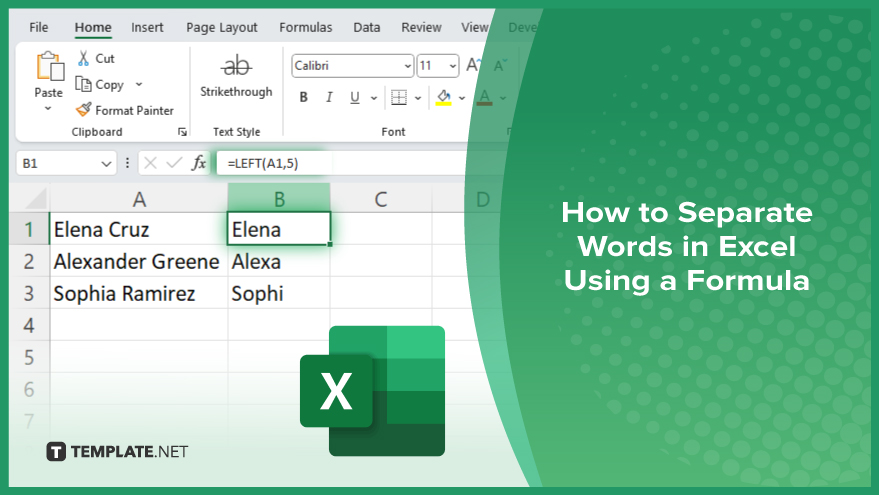Open the Copy options dropdown arrow
The height and width of the screenshot is (495, 879).
coord(138,84)
